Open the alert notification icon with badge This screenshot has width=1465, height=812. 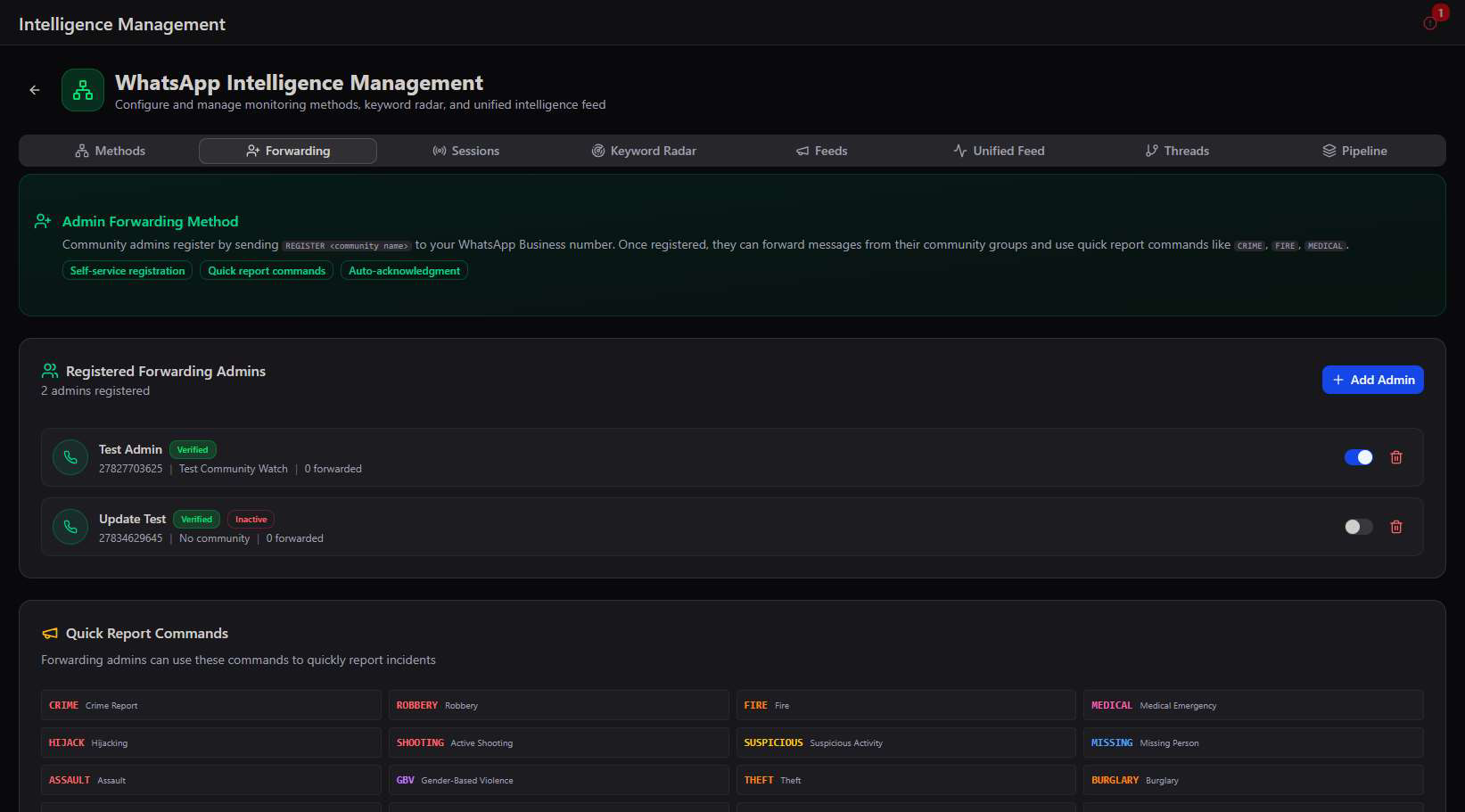coord(1430,23)
